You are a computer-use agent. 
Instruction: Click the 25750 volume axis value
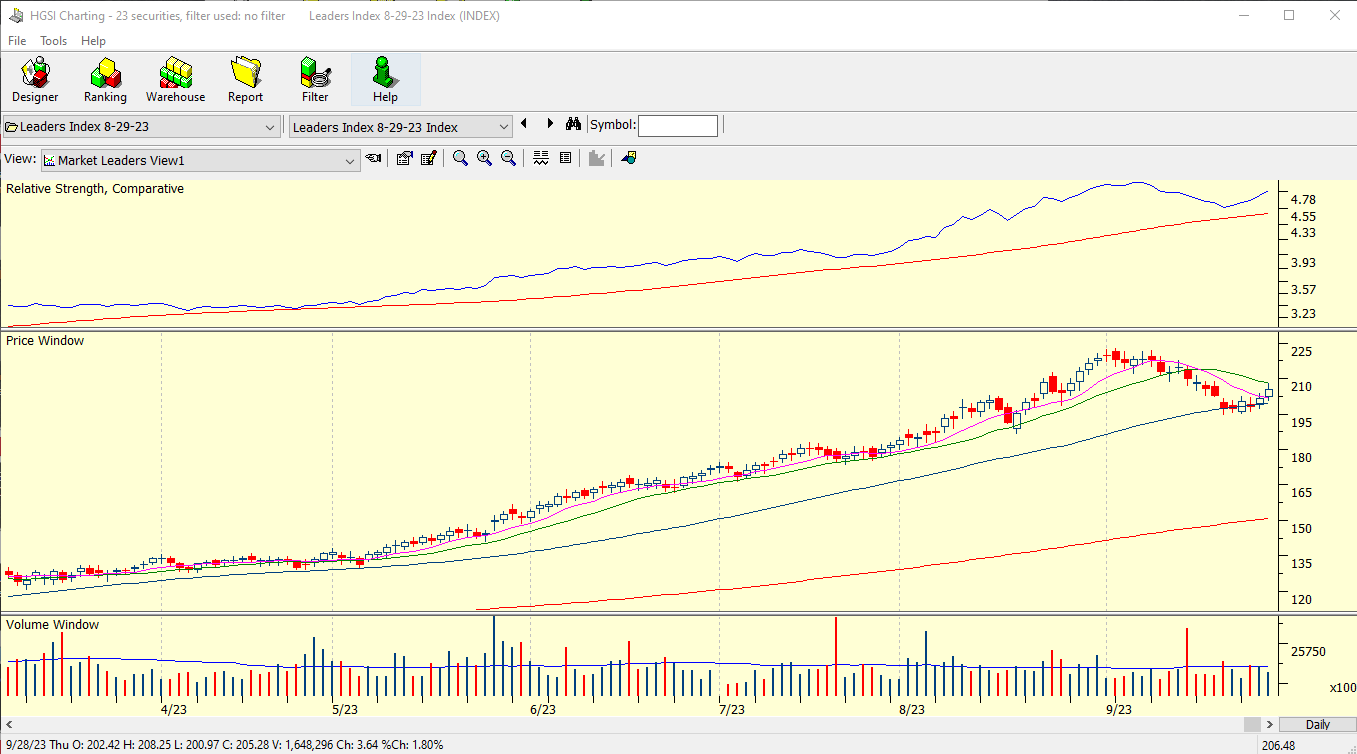click(x=1308, y=652)
